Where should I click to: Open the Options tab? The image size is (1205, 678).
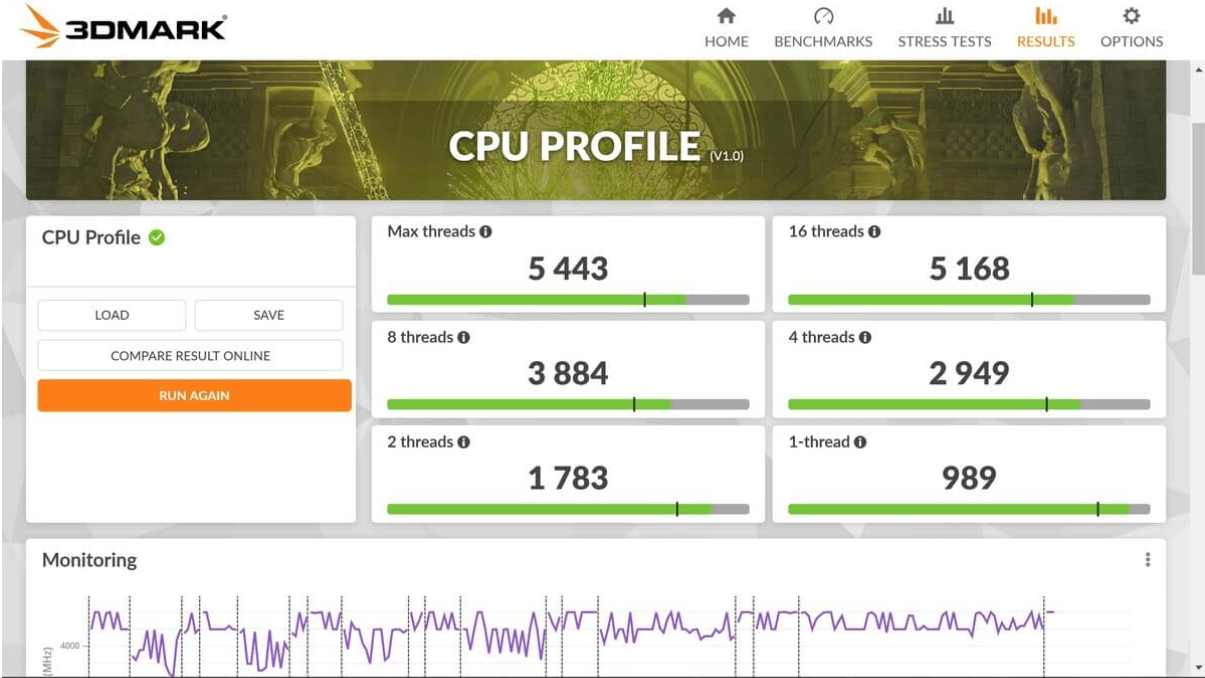tap(1131, 28)
